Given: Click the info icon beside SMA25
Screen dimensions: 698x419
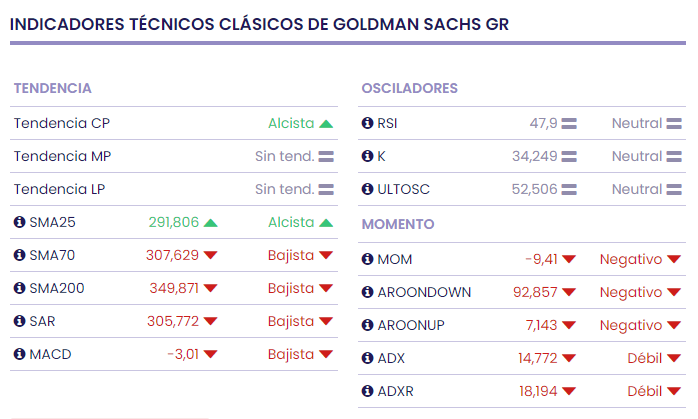Looking at the screenshot, I should pos(19,222).
